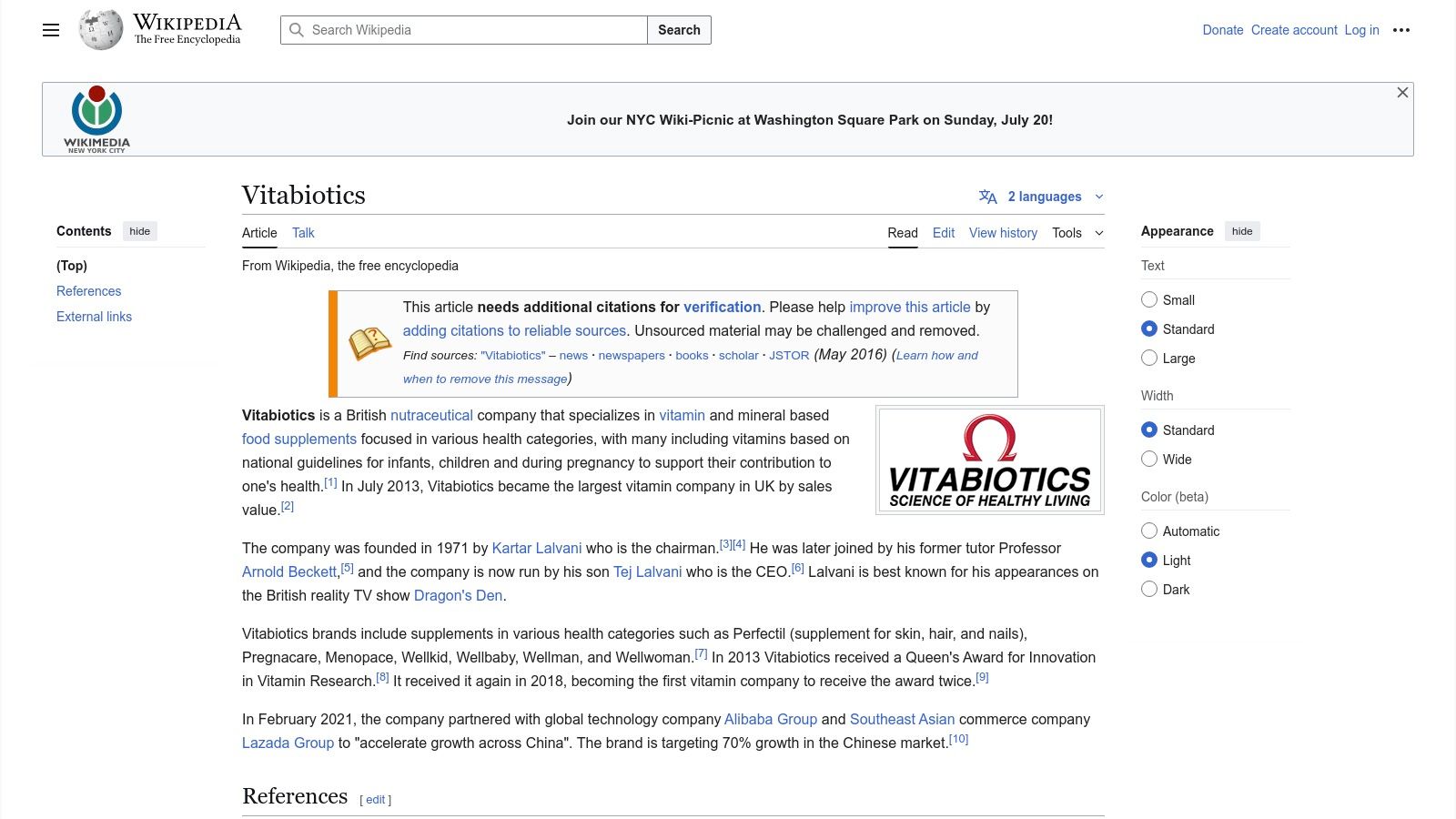Open the Dragon's Den link
This screenshot has height=819, width=1456.
click(x=459, y=595)
